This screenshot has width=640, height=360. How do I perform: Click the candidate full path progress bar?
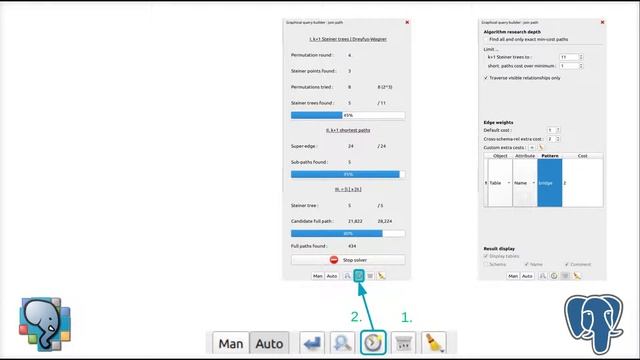point(348,233)
